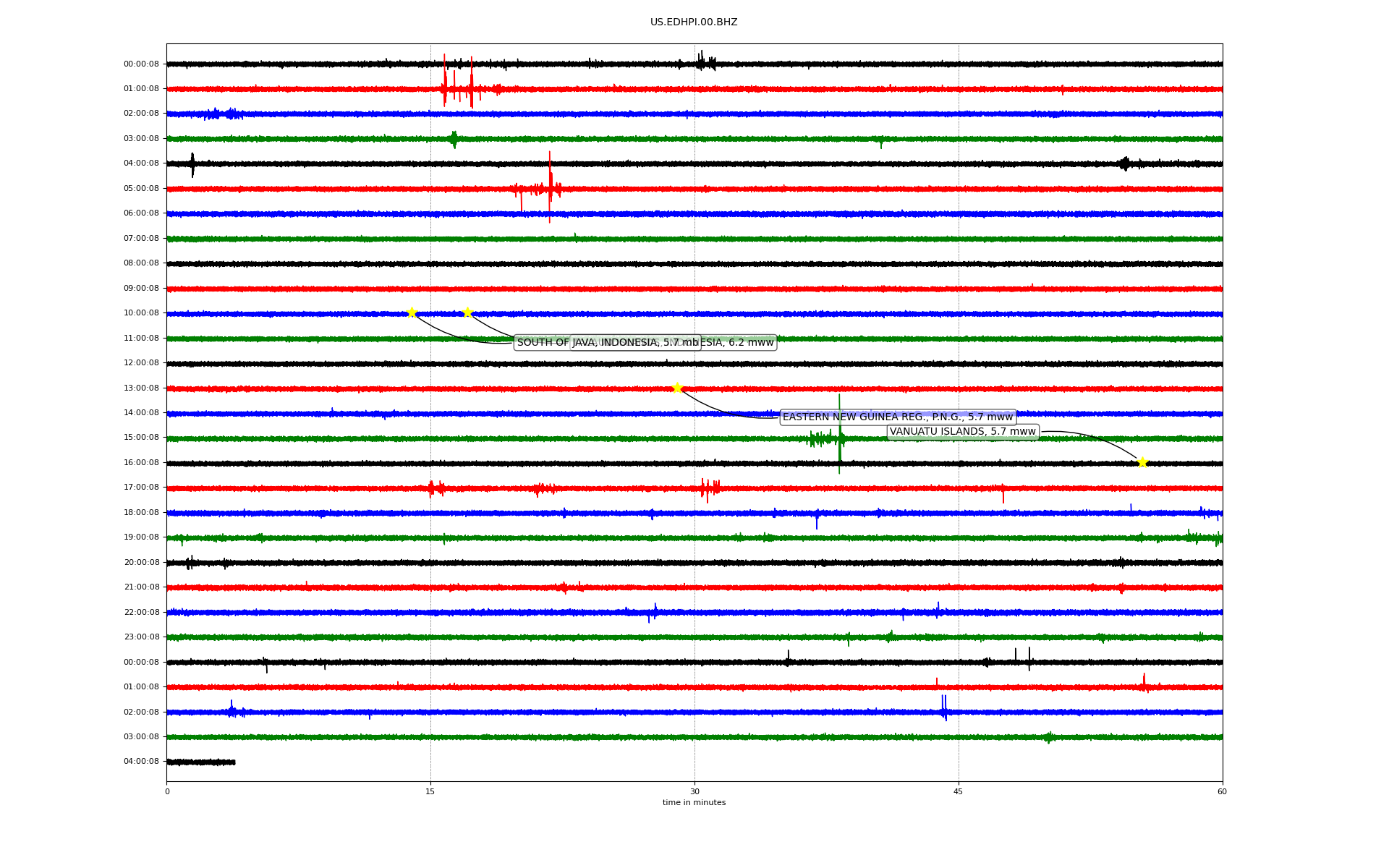Click the 06:00:08 row time label

coord(141,213)
